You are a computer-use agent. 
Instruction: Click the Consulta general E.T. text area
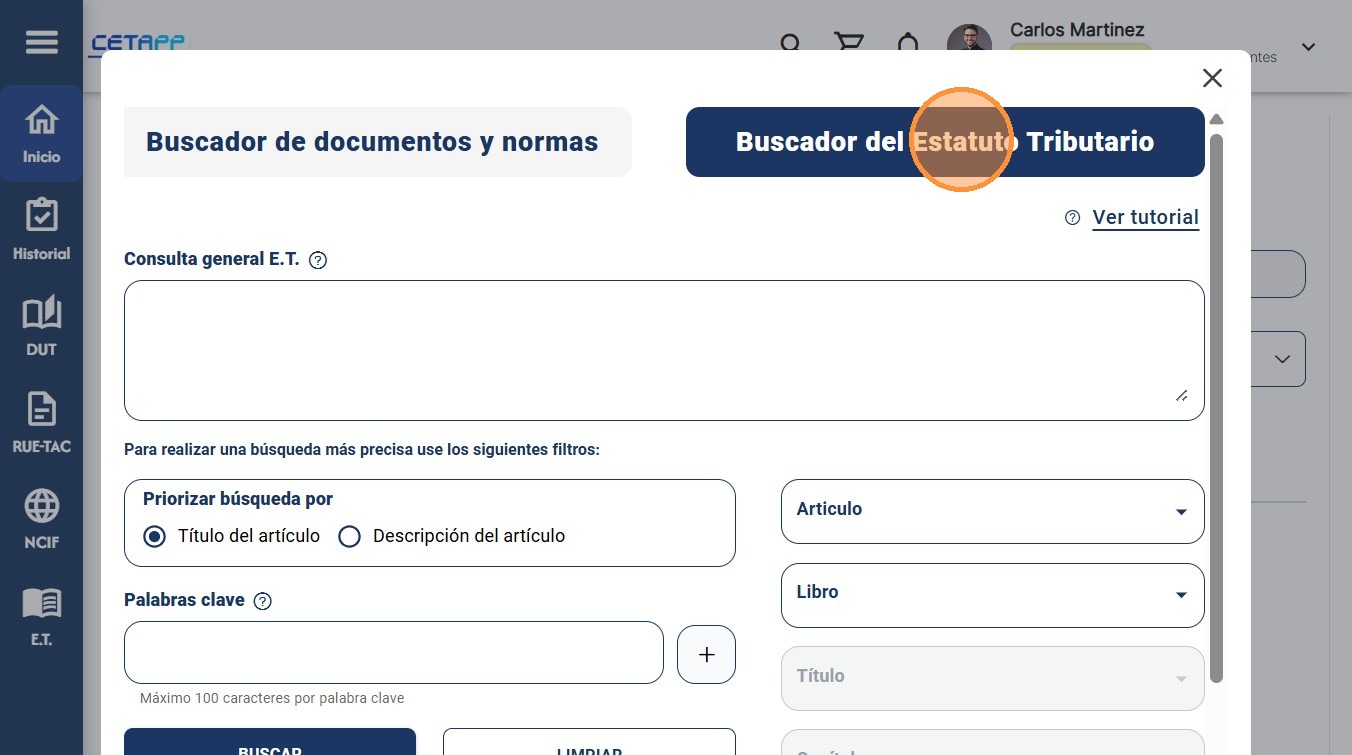(x=664, y=350)
